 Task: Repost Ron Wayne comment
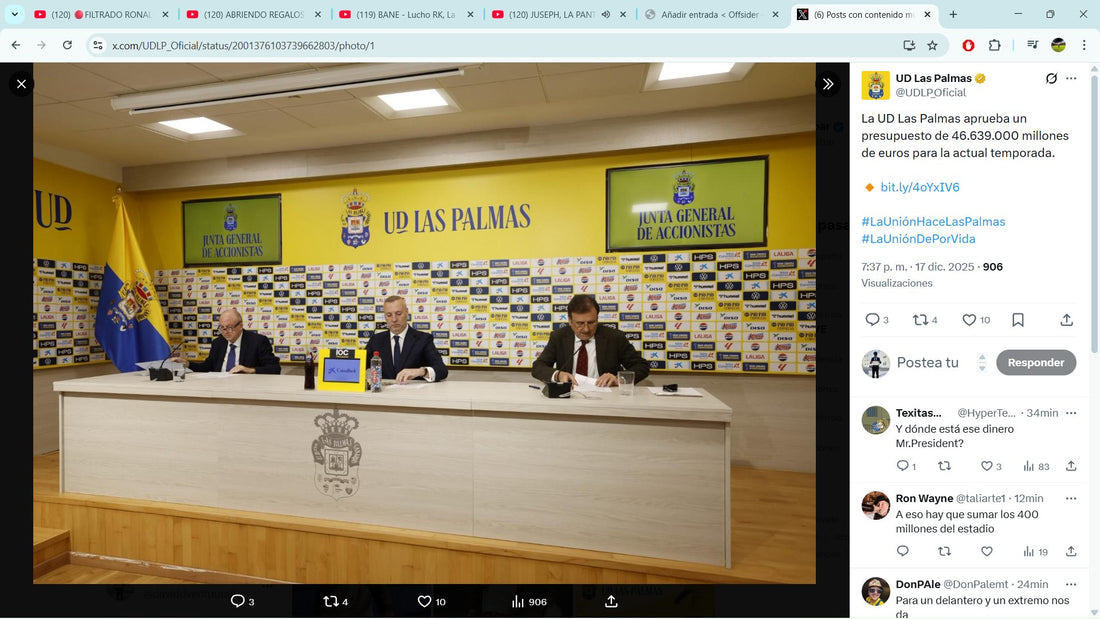click(945, 552)
